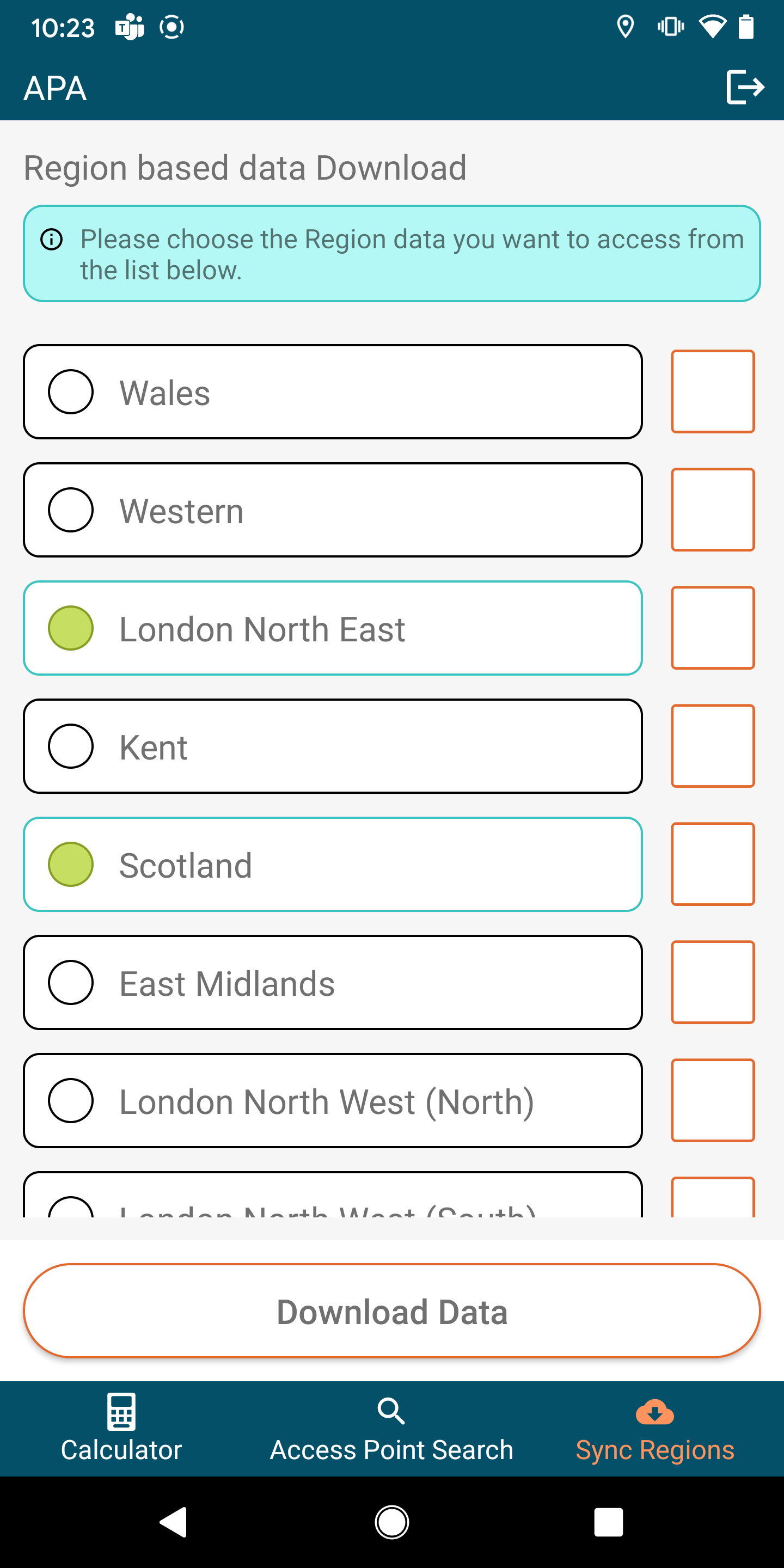Open the Calculator tab icon
Viewport: 784px width, 1568px height.
(121, 1411)
